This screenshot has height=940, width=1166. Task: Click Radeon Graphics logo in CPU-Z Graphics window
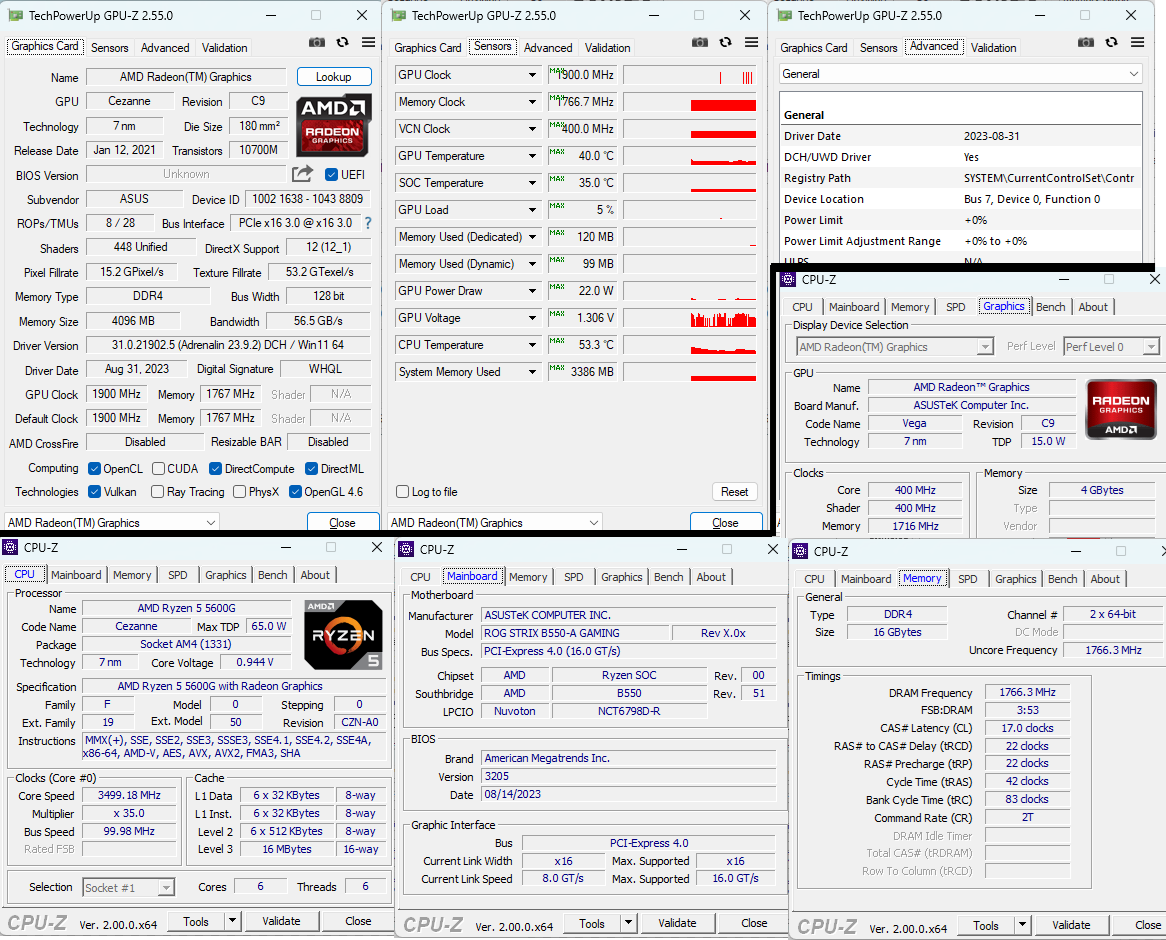tap(1121, 409)
